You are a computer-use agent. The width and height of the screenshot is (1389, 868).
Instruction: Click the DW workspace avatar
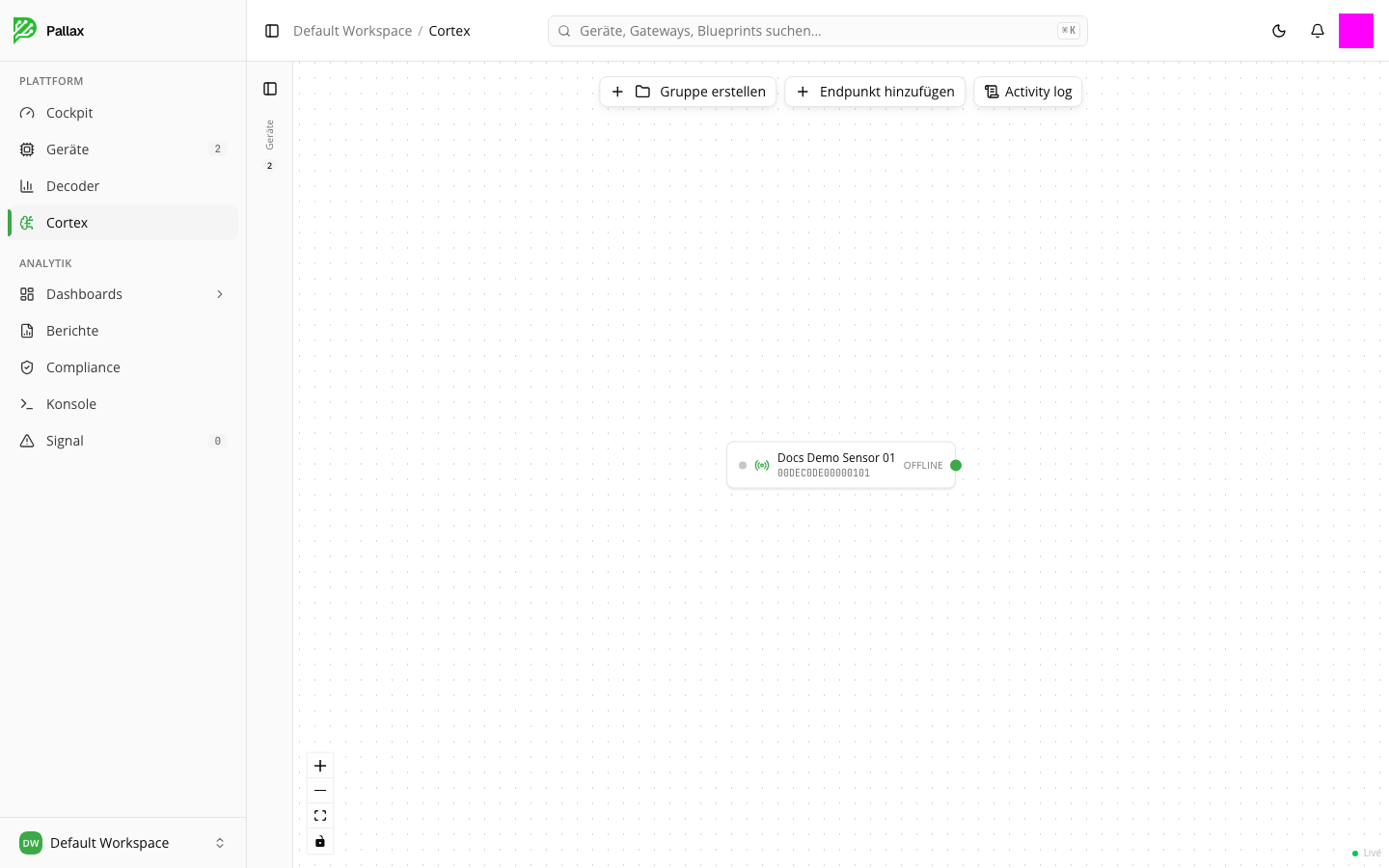(x=31, y=843)
